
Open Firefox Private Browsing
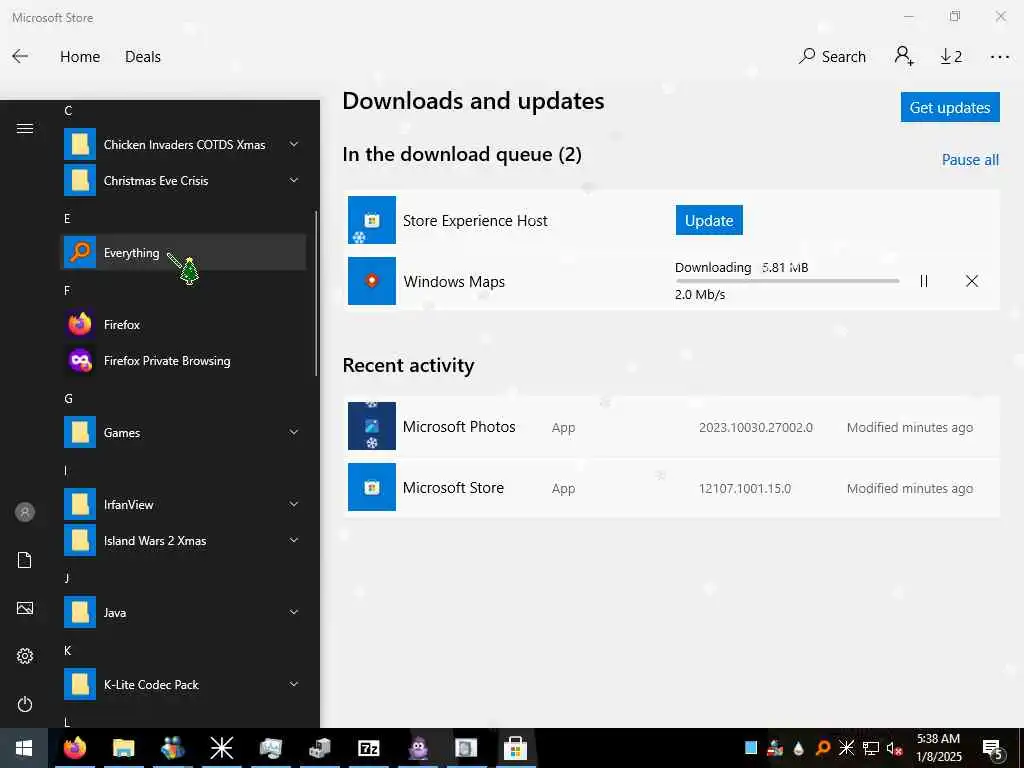(183, 360)
